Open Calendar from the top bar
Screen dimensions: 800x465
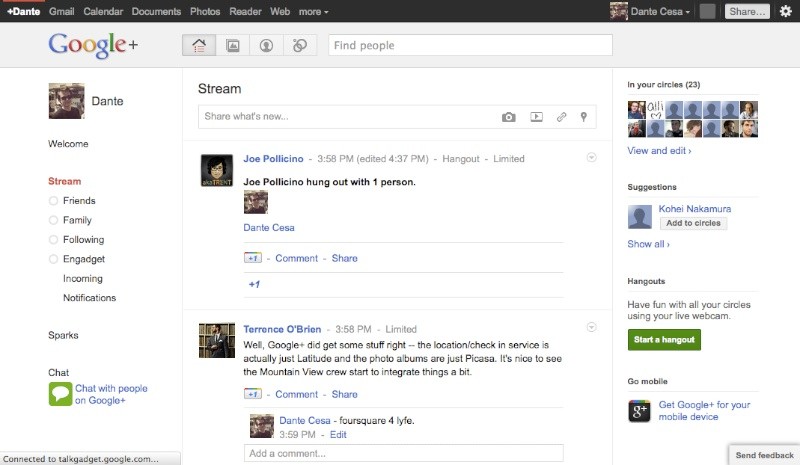coord(103,11)
